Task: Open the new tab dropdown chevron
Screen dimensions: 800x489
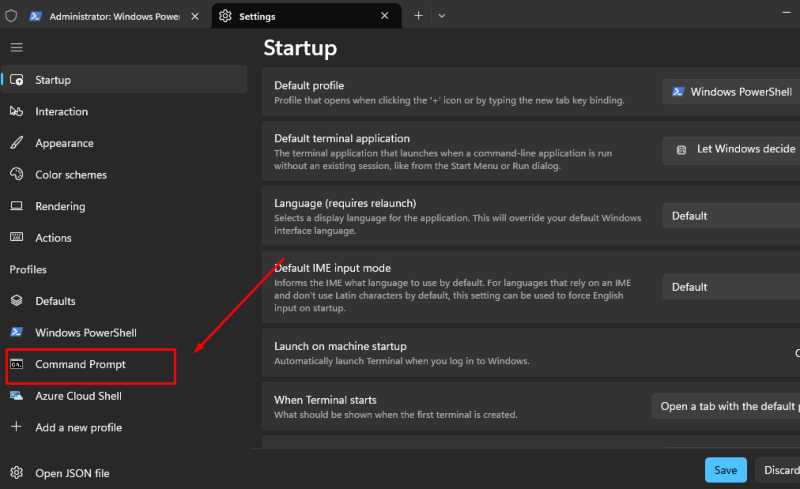Action: pos(442,16)
